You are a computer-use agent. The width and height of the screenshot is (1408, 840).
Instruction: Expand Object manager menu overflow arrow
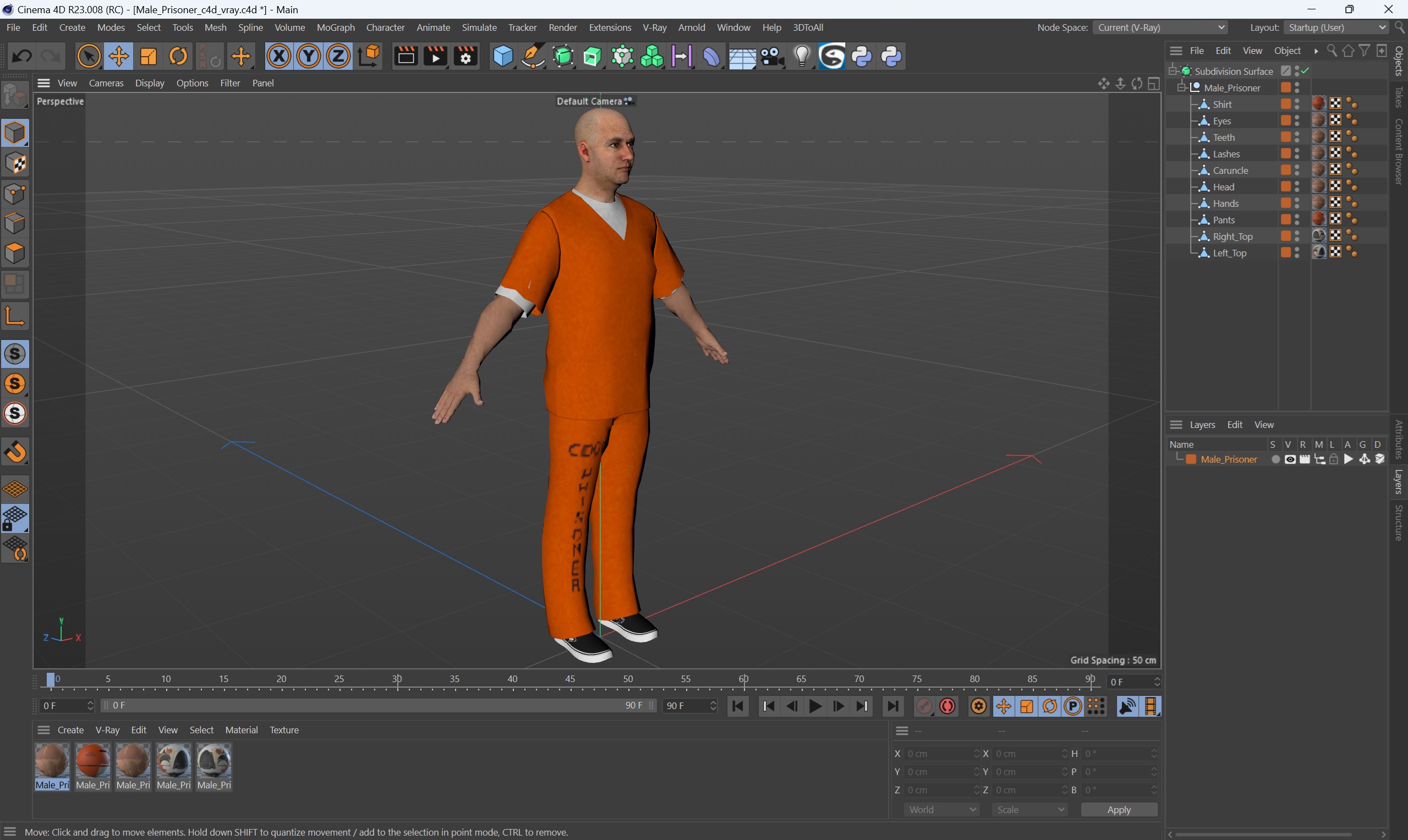(x=1316, y=51)
